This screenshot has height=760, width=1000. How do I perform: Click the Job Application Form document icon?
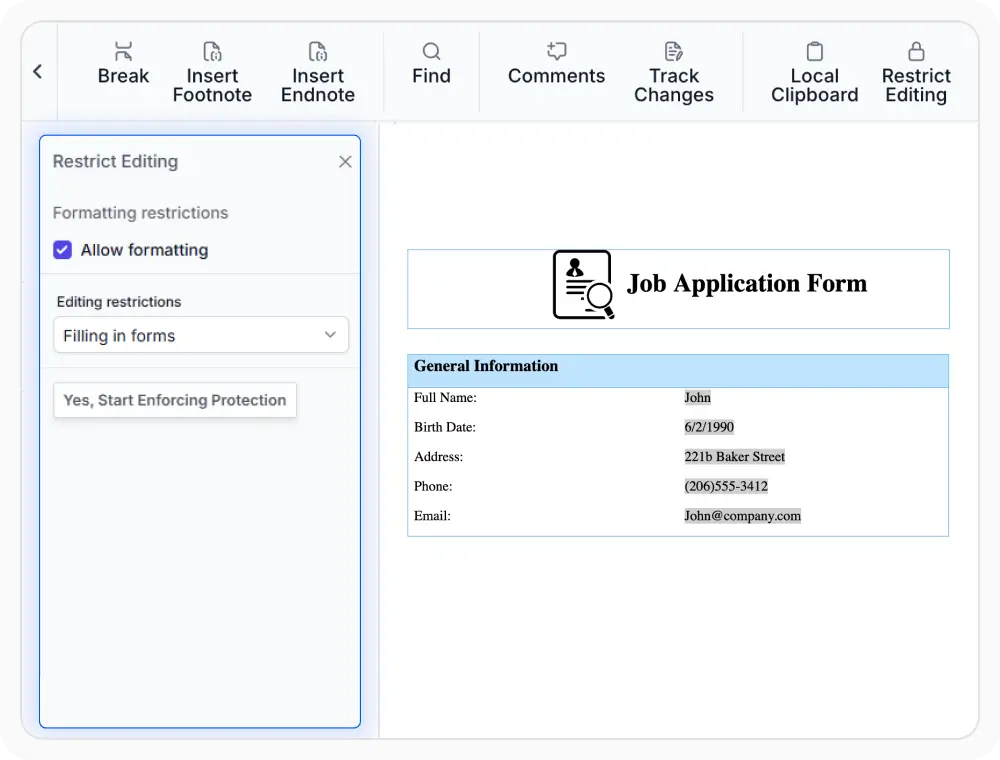click(584, 284)
